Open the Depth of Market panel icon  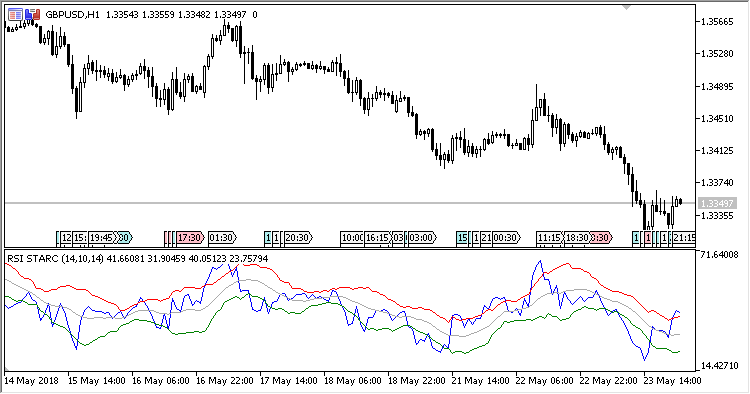pos(15,15)
